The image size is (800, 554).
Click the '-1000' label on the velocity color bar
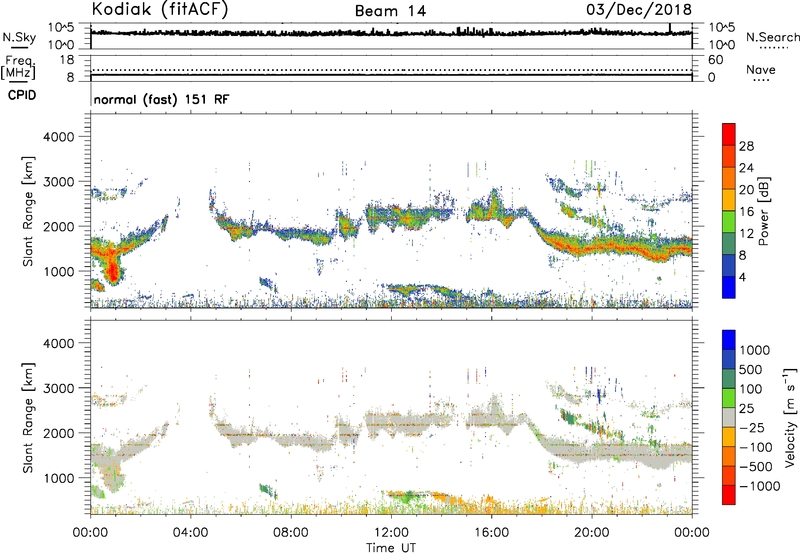coord(759,486)
